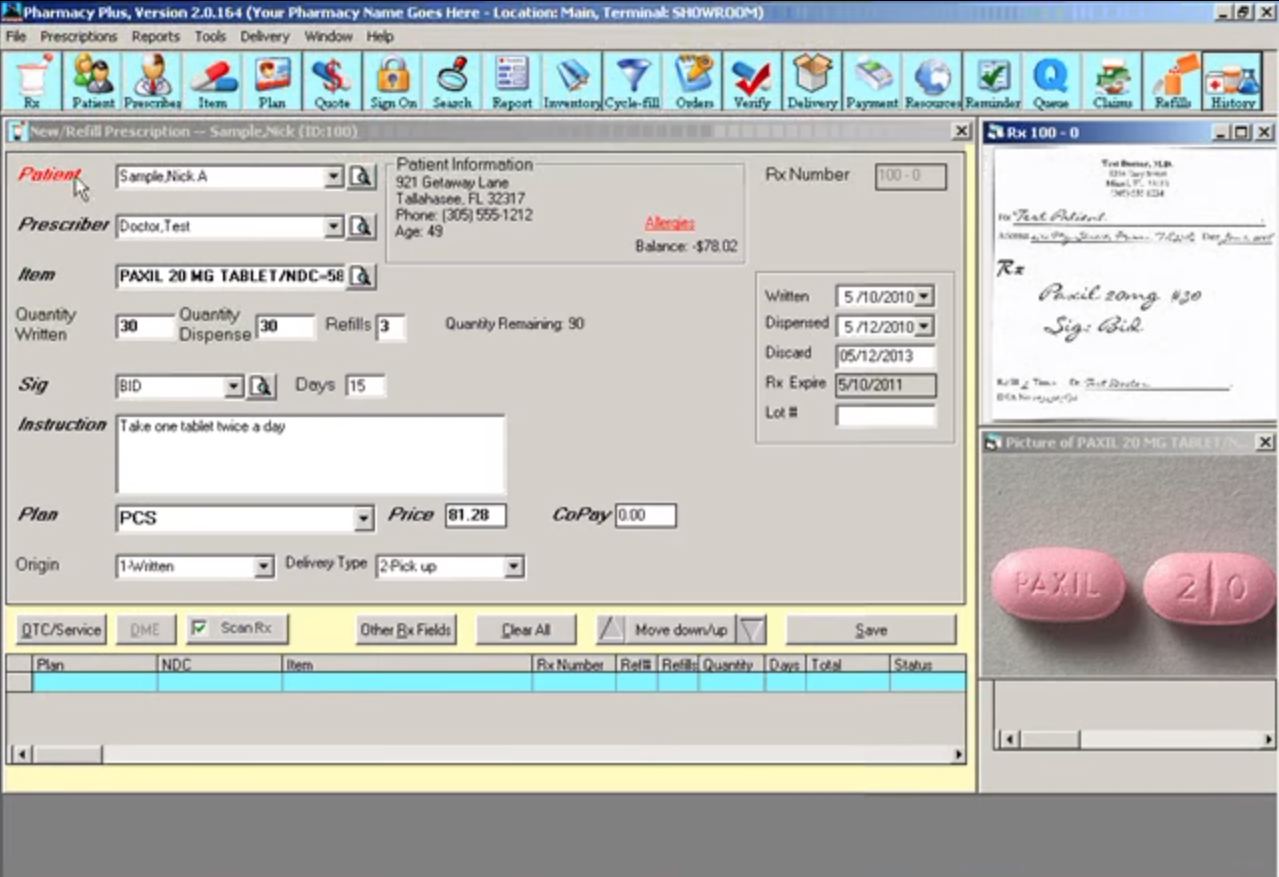Toggle the Scan Rx checkbox

click(x=199, y=628)
